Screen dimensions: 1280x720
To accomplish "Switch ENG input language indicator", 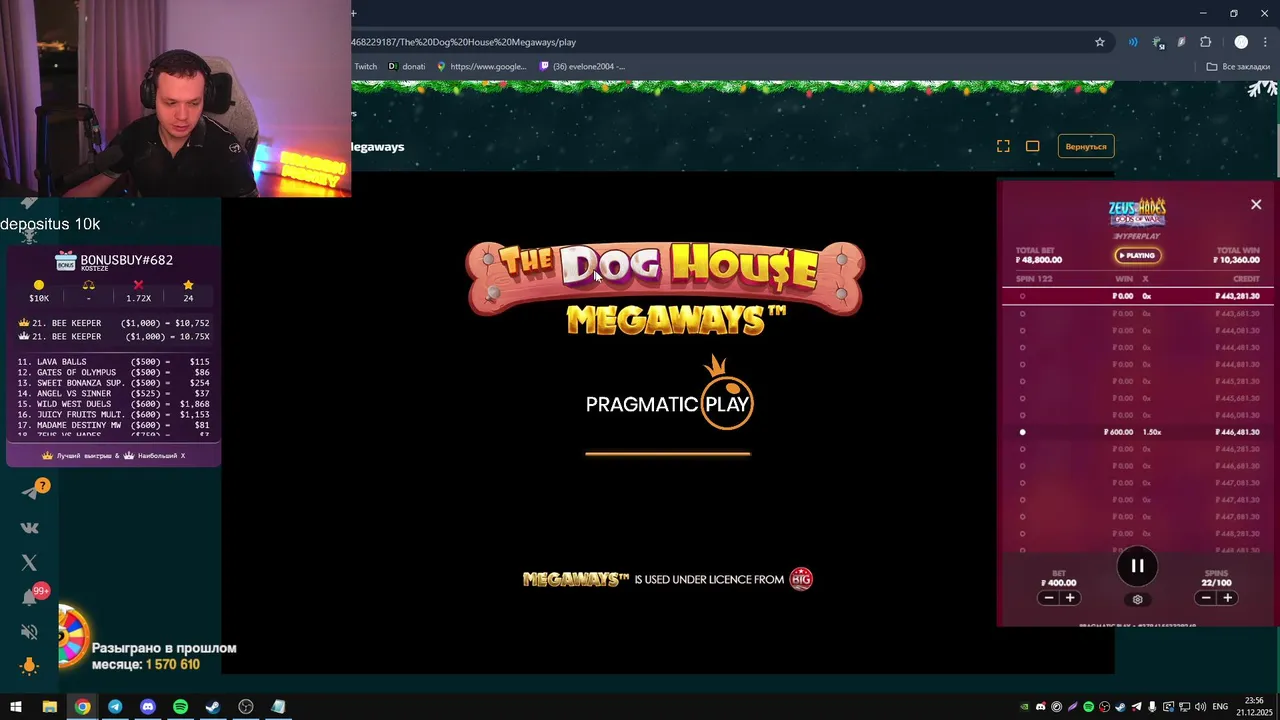I will (1219, 707).
